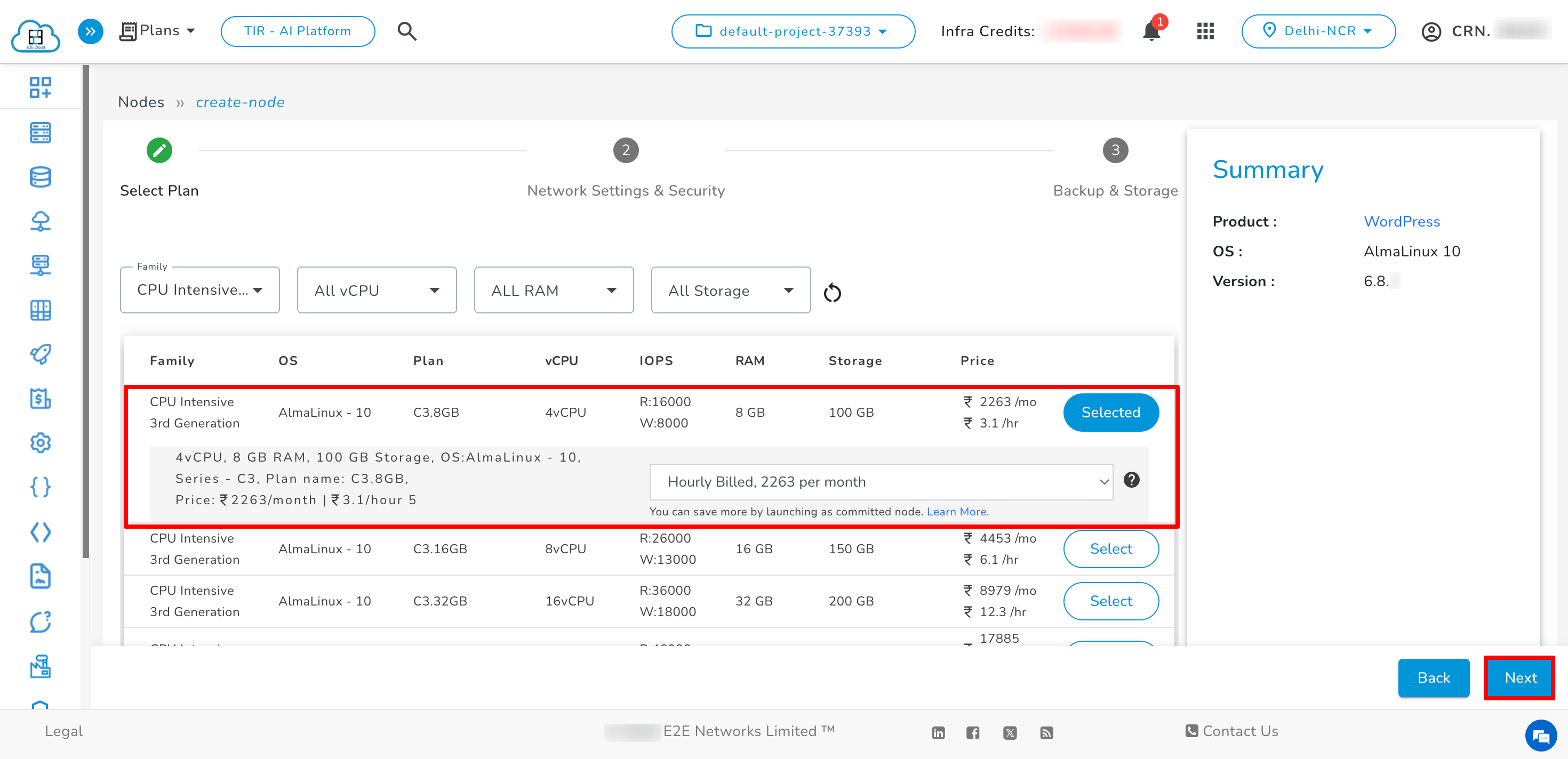Open the settings gear in sidebar
Viewport: 1568px width, 759px height.
40,442
